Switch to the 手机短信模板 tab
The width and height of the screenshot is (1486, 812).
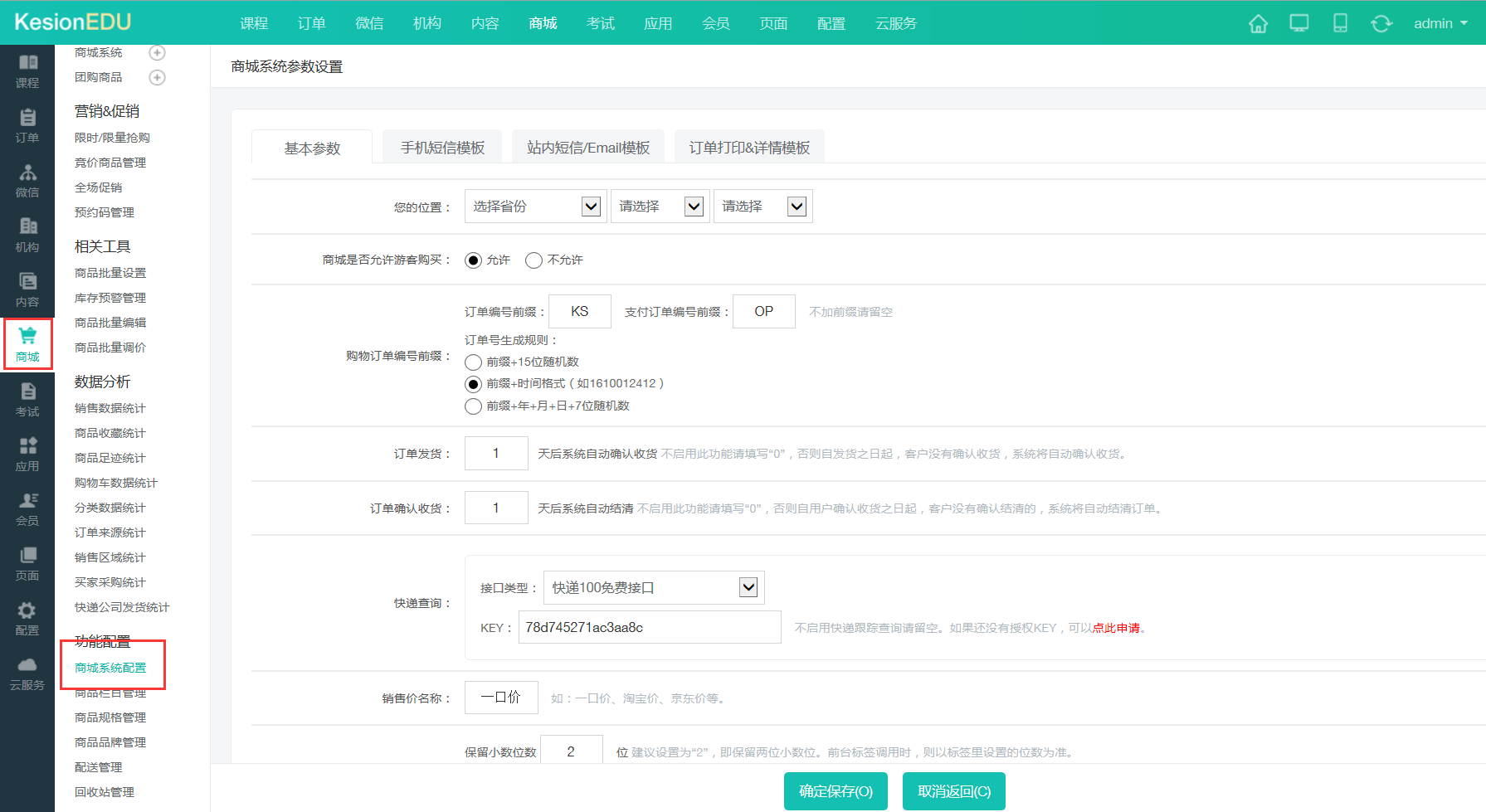(x=442, y=148)
